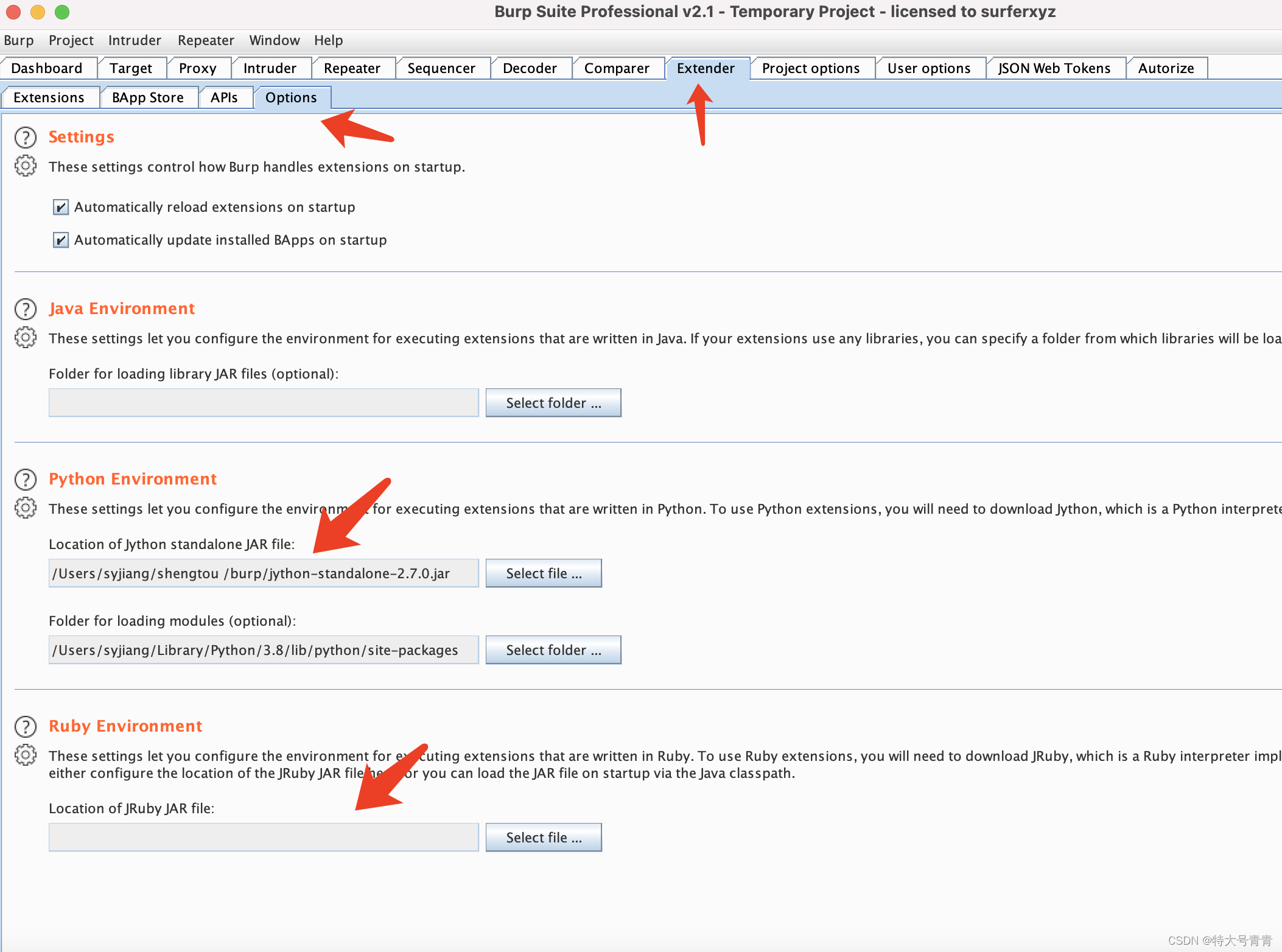Open the Window menu

275,40
